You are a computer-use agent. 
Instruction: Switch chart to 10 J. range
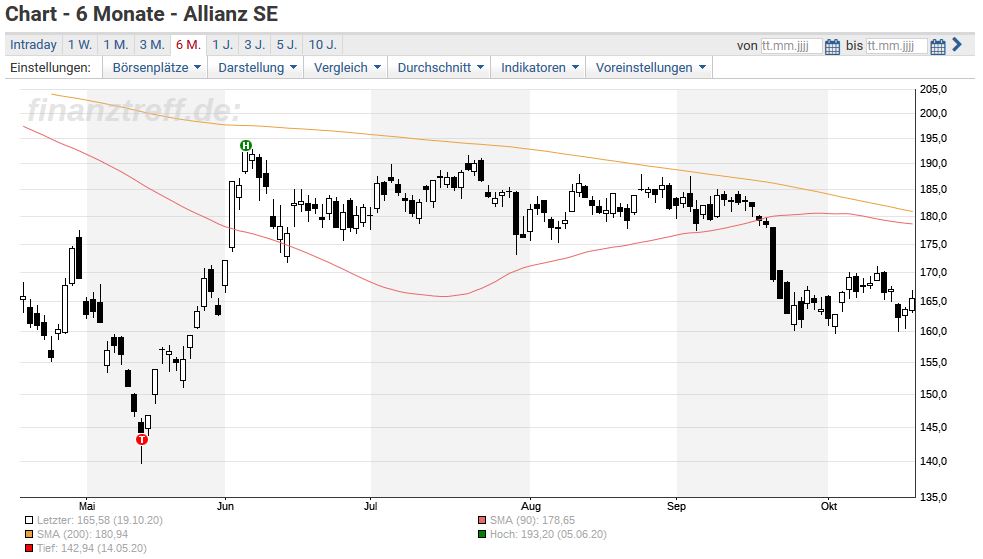click(x=322, y=44)
